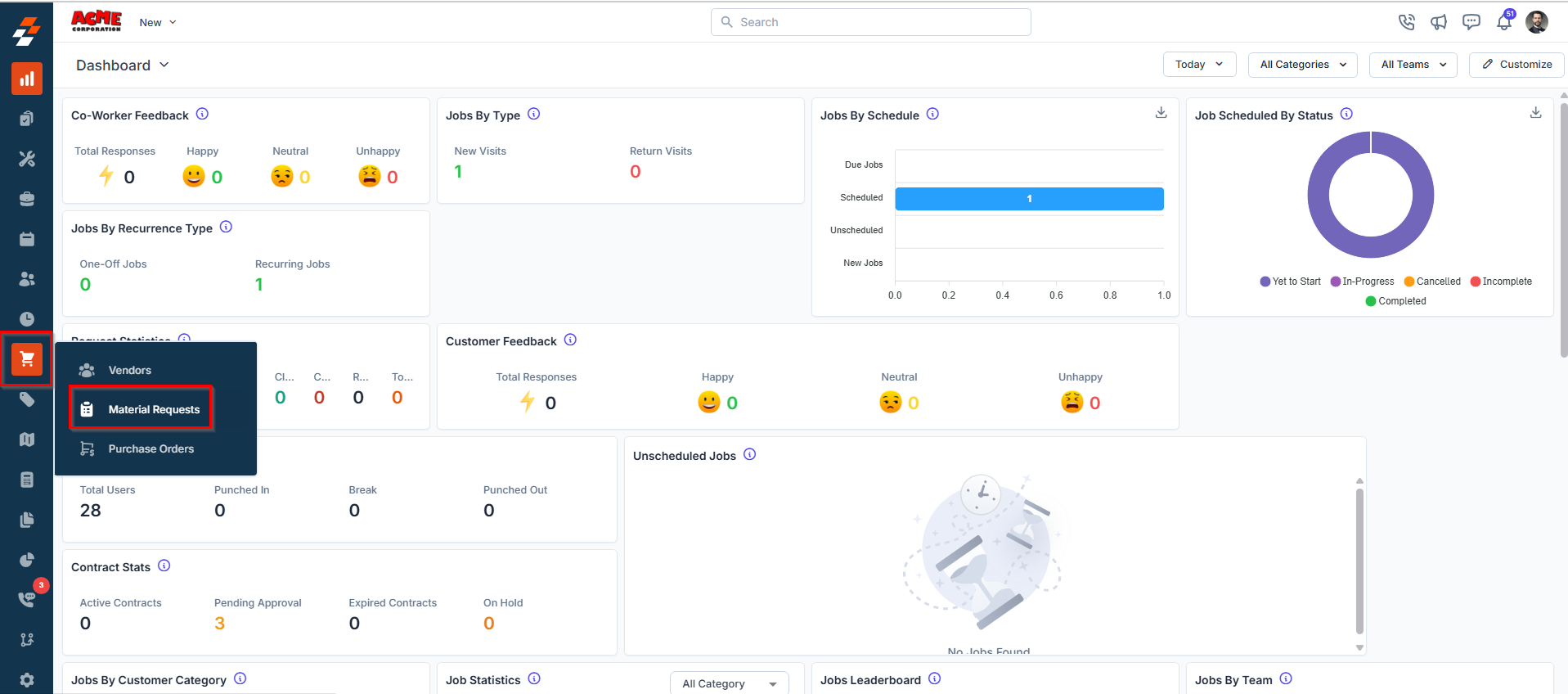Download Jobs By Schedule chart
The image size is (1568, 694).
[x=1161, y=113]
